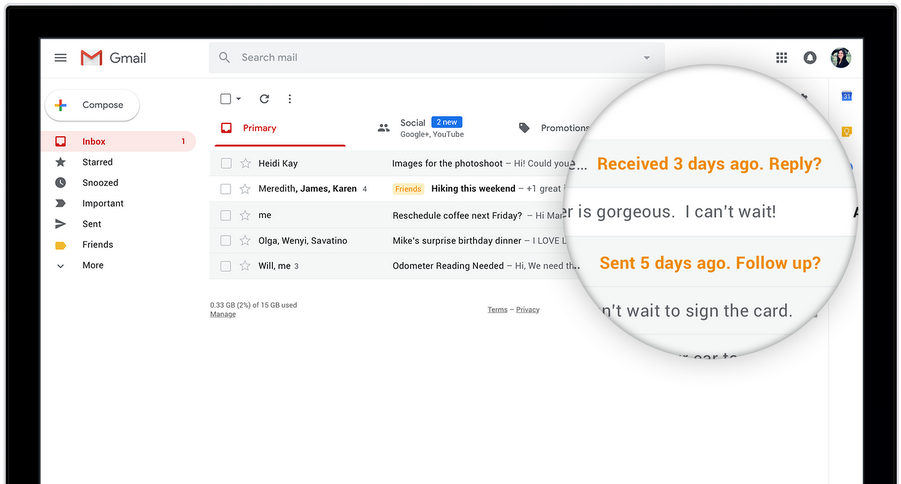Open Google Keep in side panel
The height and width of the screenshot is (484, 901).
click(846, 132)
